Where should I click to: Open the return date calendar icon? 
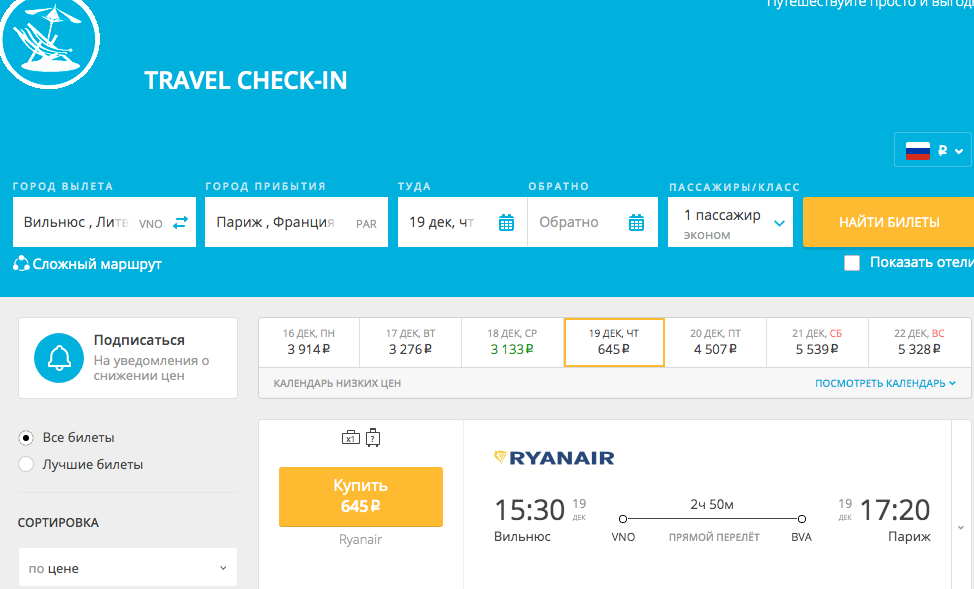636,222
